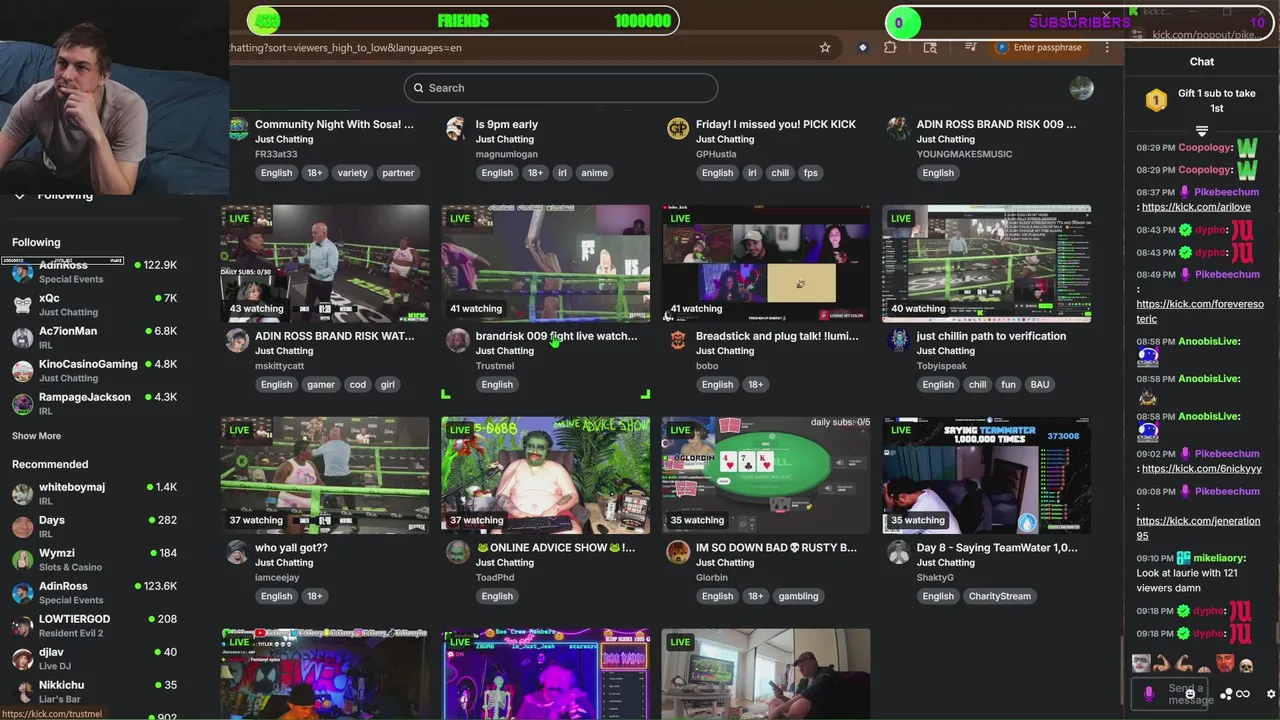1280x720 pixels.
Task: Open the kick.com/jeneration95 chat link
Action: tap(1198, 528)
